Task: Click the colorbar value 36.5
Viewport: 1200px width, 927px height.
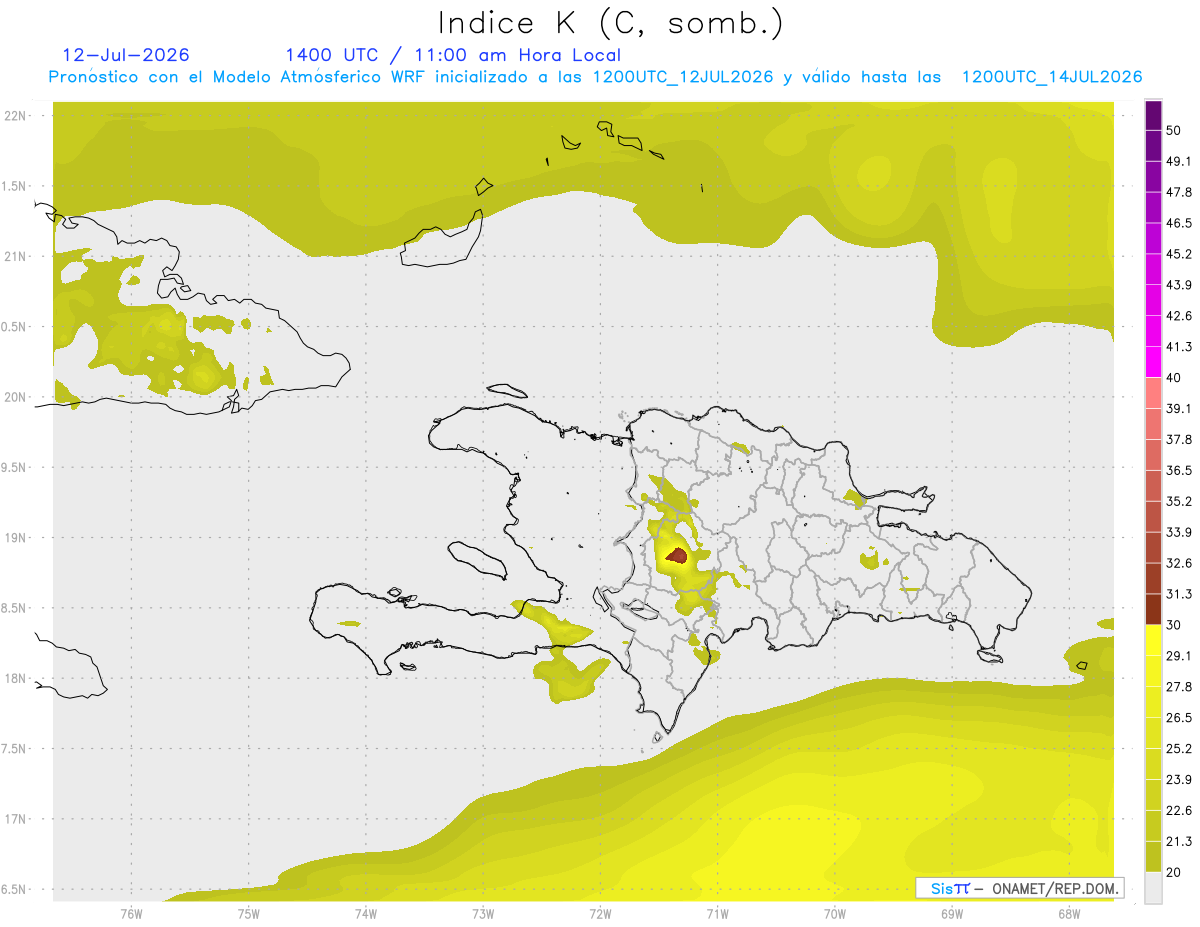Action: [x=1179, y=470]
